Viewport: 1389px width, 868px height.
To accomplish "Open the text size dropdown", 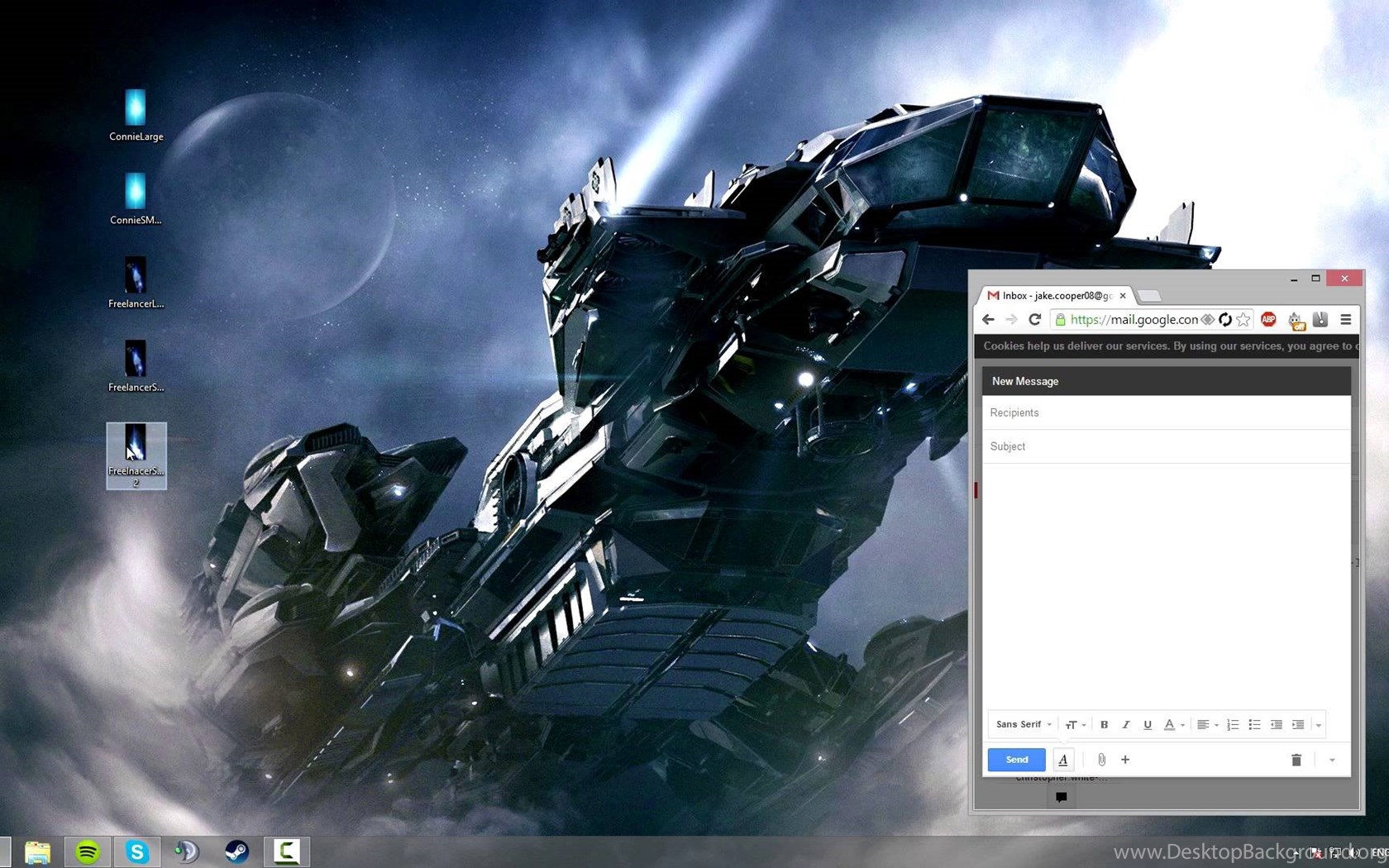I will click(1076, 725).
